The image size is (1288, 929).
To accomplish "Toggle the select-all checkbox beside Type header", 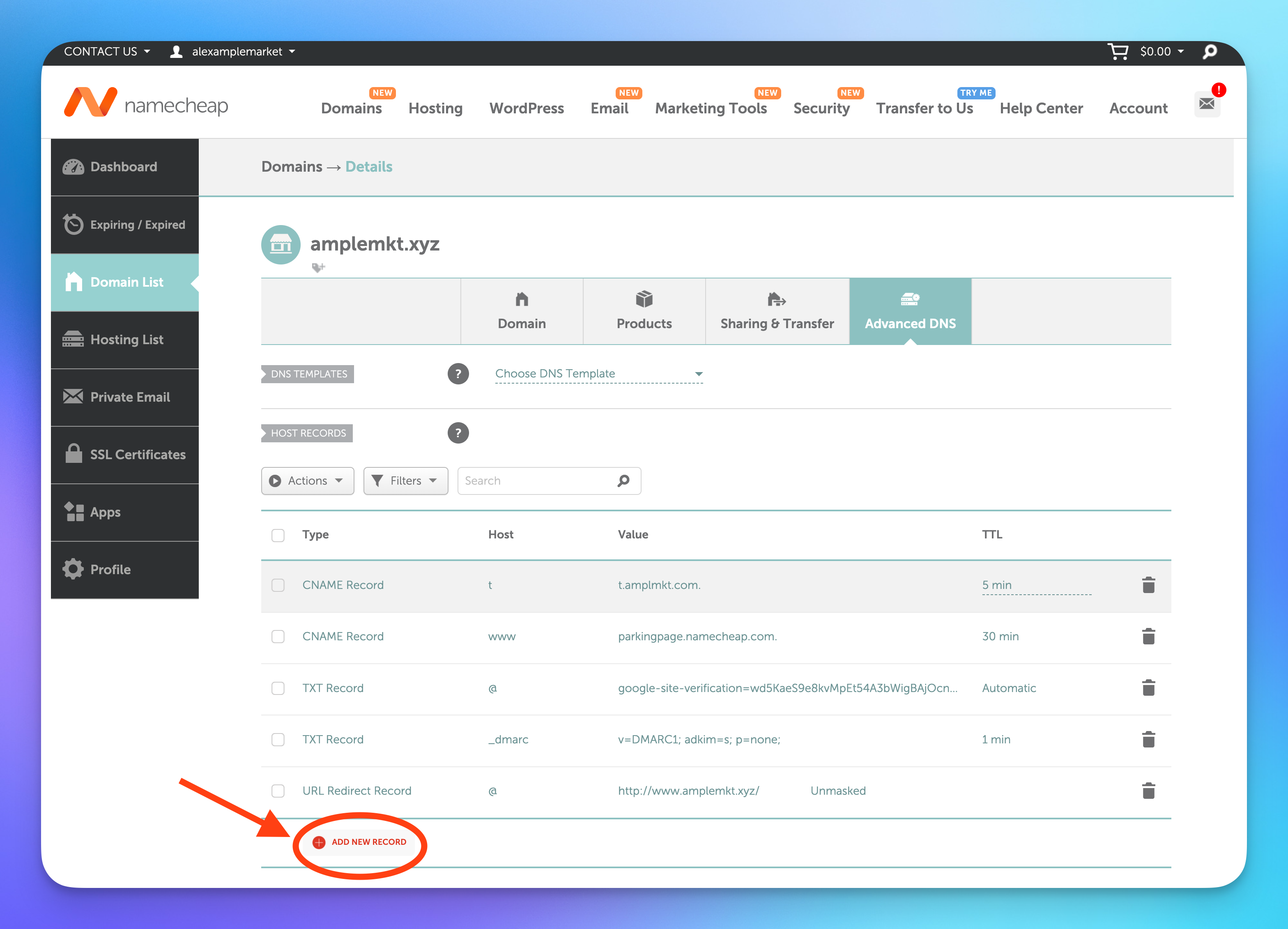I will click(x=278, y=535).
